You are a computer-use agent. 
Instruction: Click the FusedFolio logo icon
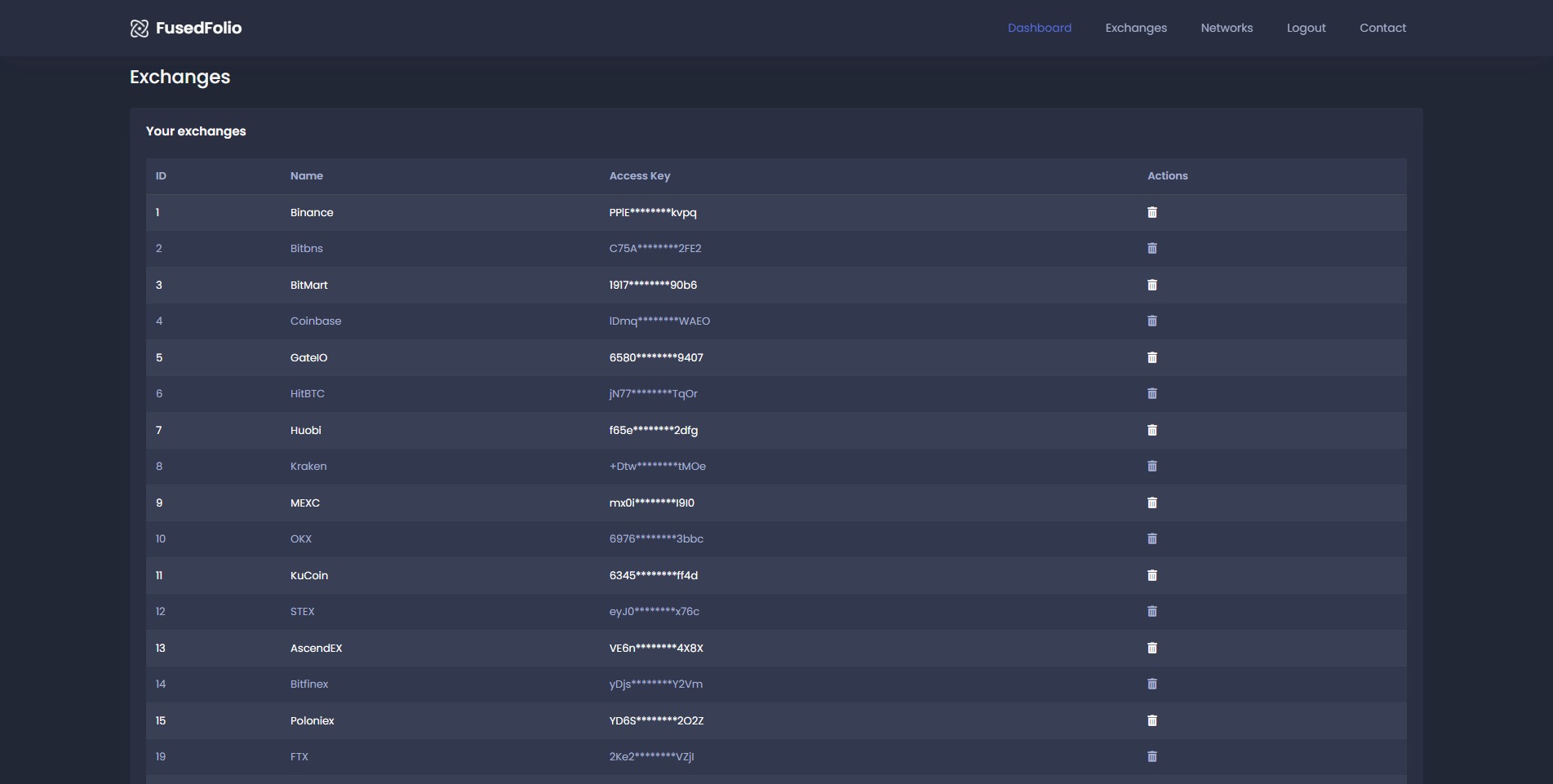(x=140, y=29)
